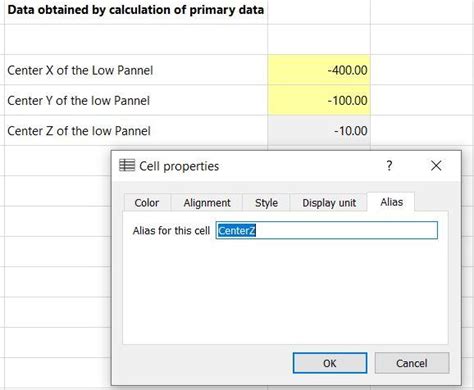Click the Alias for this cell field
The width and height of the screenshot is (474, 390).
click(327, 230)
